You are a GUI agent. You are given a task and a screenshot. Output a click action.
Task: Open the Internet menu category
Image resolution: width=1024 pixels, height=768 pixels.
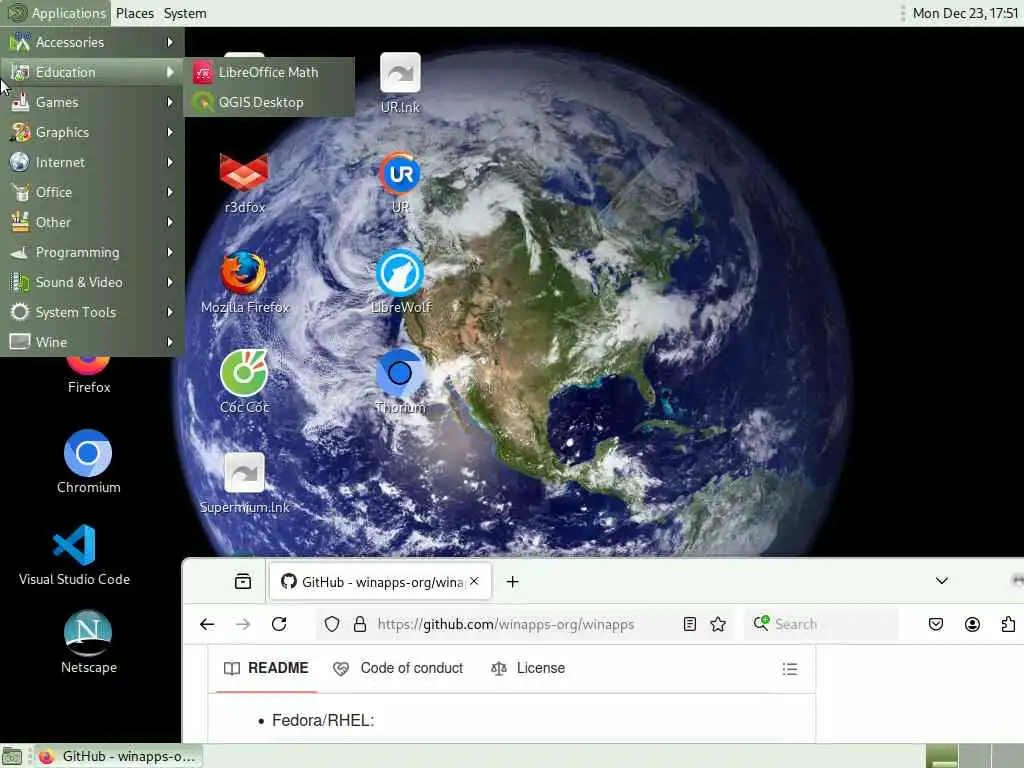coord(92,163)
